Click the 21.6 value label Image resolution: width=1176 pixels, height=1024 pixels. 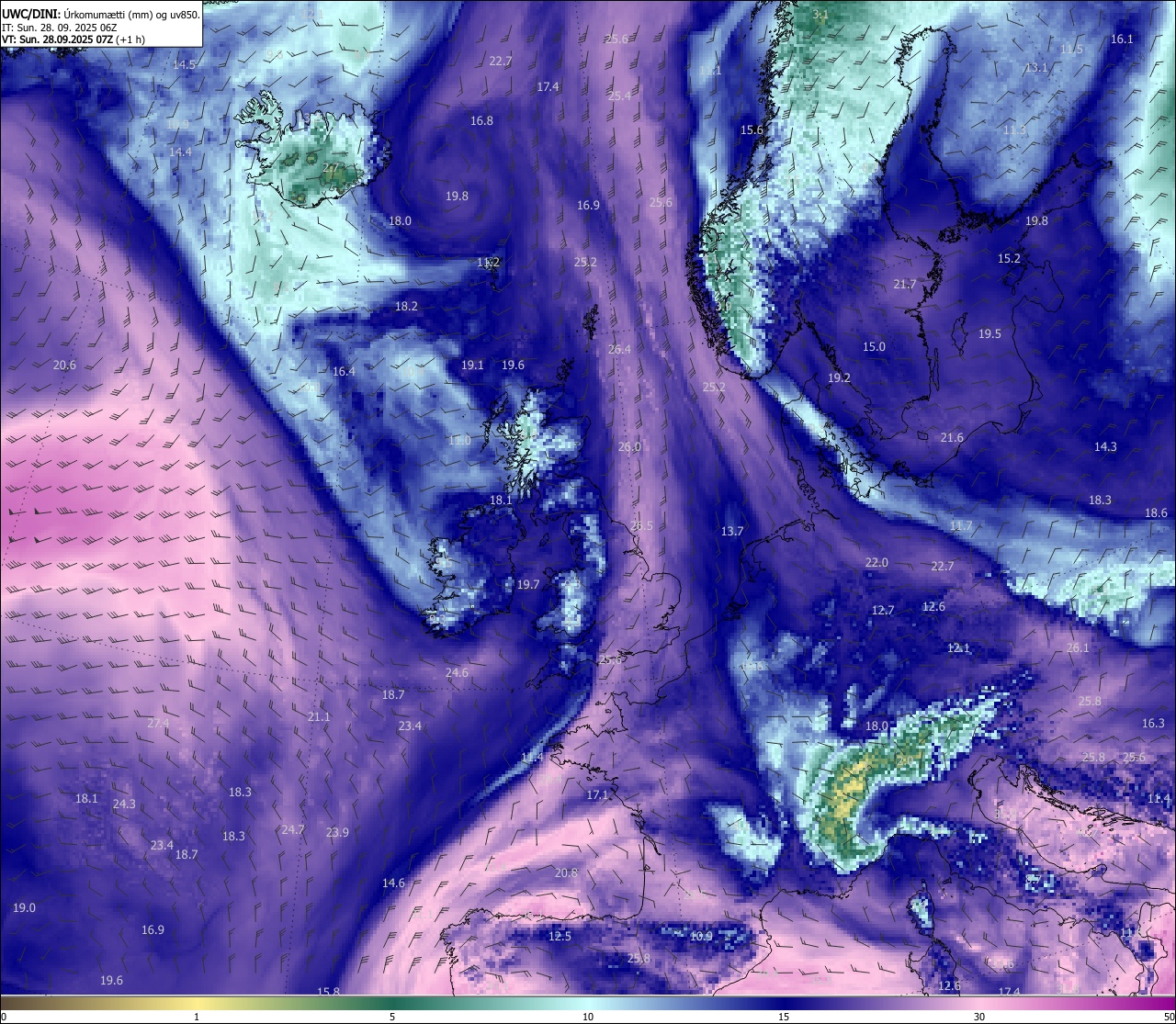[952, 437]
